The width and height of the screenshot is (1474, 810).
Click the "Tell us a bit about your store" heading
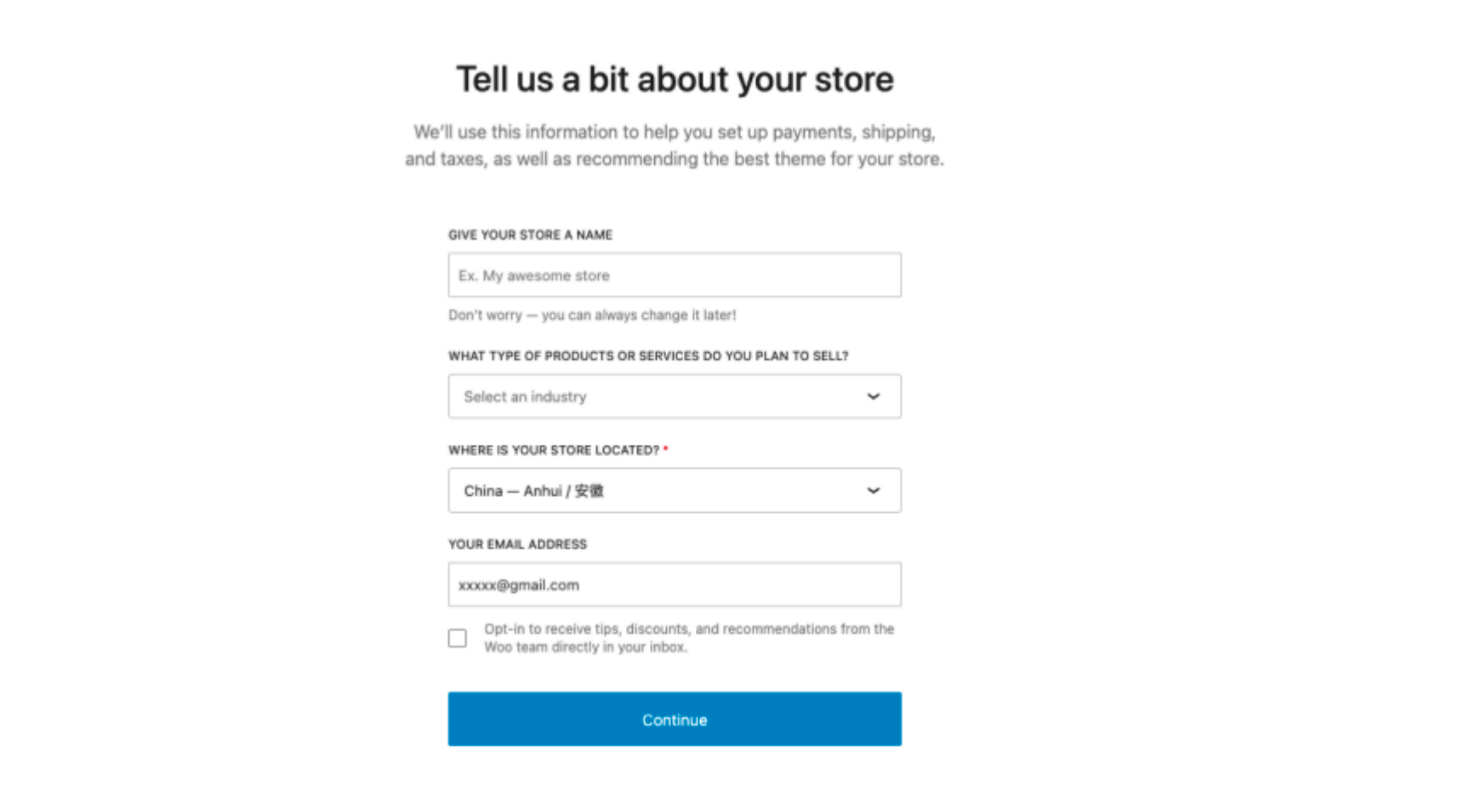click(675, 79)
